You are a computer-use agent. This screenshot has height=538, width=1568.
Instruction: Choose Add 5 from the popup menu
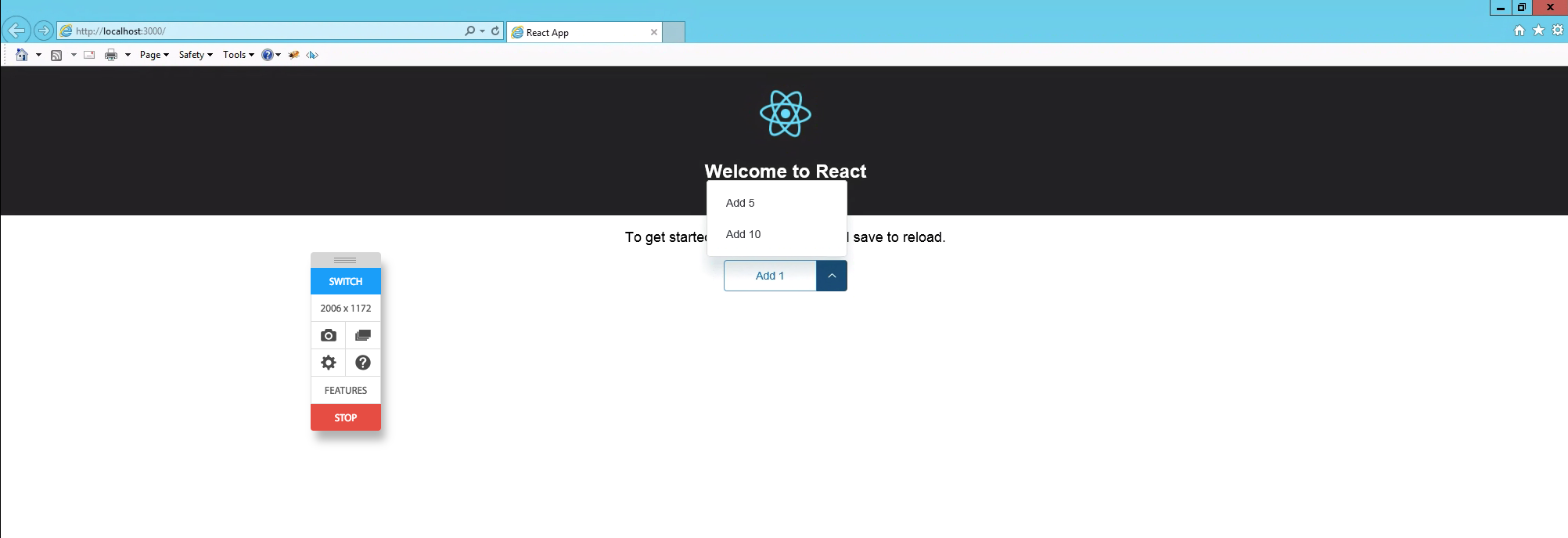pyautogui.click(x=777, y=203)
